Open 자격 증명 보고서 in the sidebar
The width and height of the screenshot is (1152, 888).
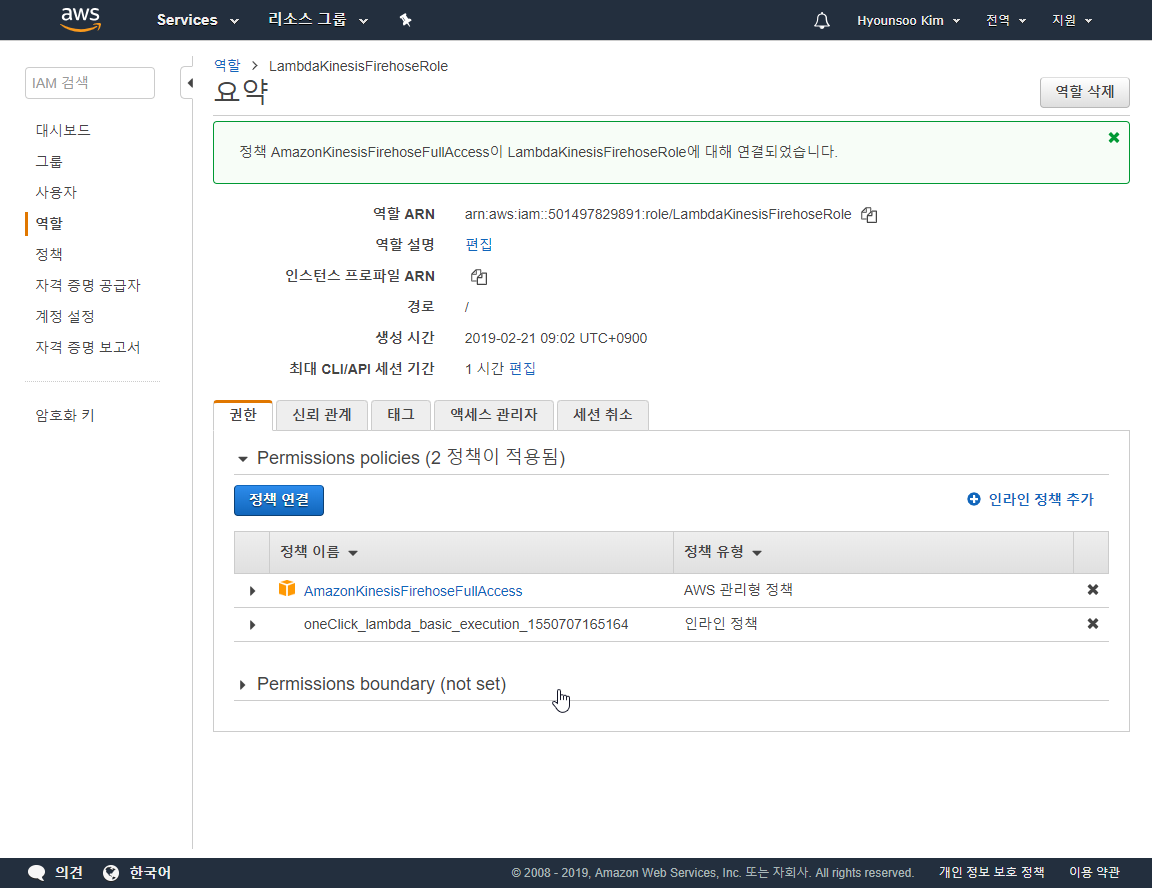pos(88,347)
